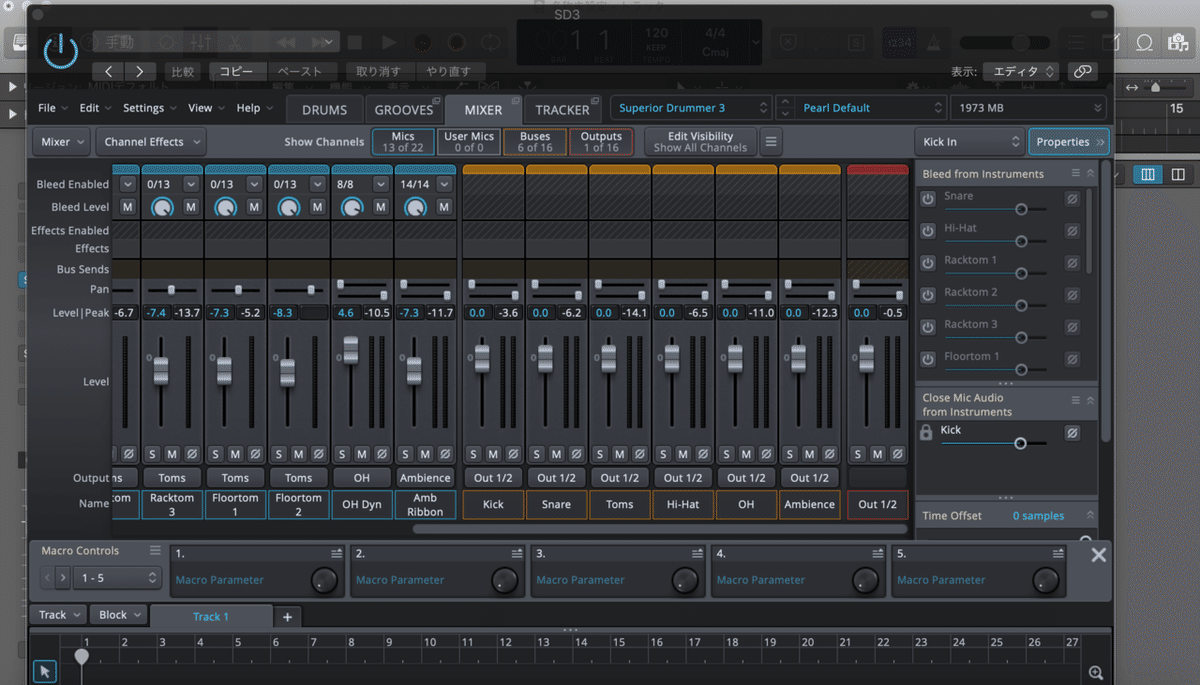
Task: Switch to the GROOVES tab
Action: click(x=404, y=108)
